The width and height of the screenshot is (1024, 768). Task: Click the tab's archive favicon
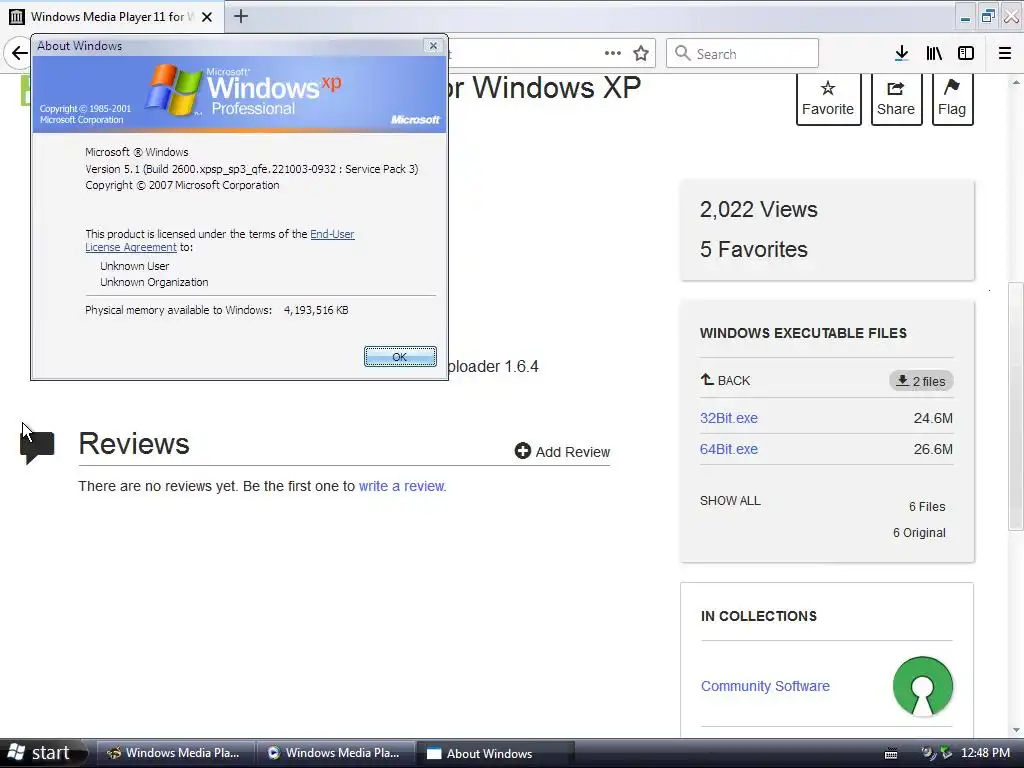17,17
